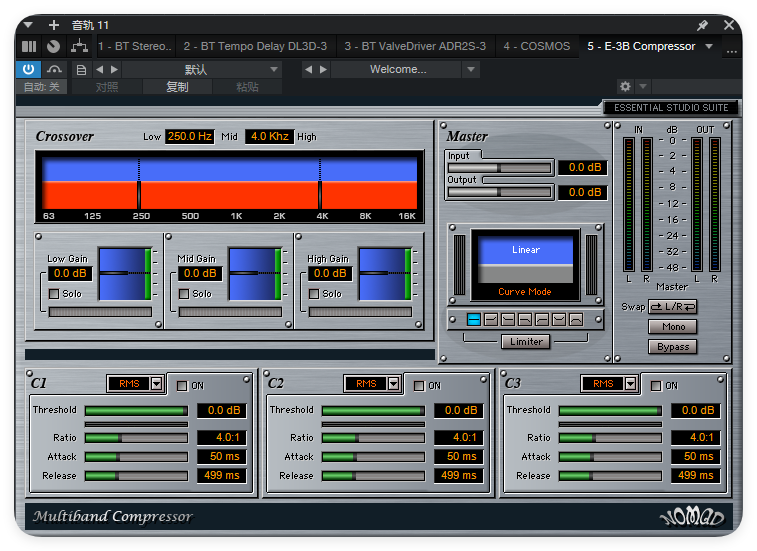Enable the Mono button
Image resolution: width=757 pixels, height=551 pixels.
point(673,327)
